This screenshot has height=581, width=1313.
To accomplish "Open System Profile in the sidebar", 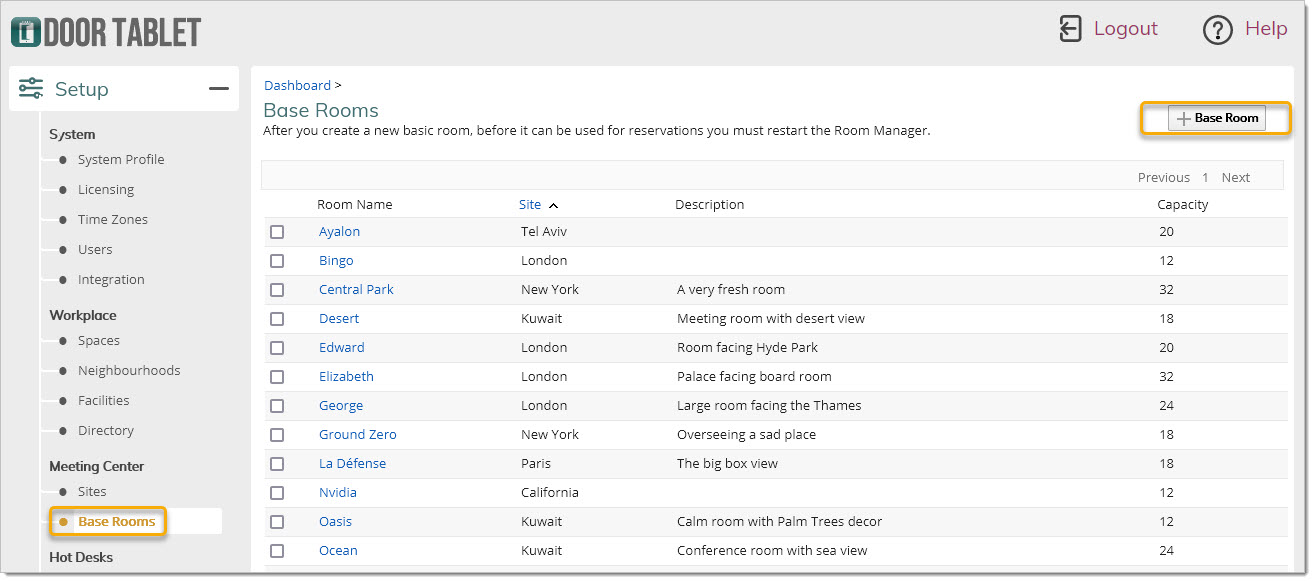I will click(x=120, y=160).
